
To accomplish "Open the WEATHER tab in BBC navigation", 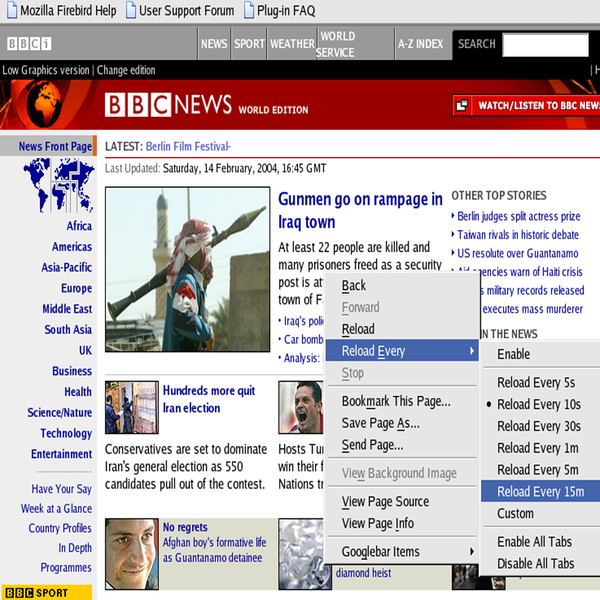I will tap(292, 44).
